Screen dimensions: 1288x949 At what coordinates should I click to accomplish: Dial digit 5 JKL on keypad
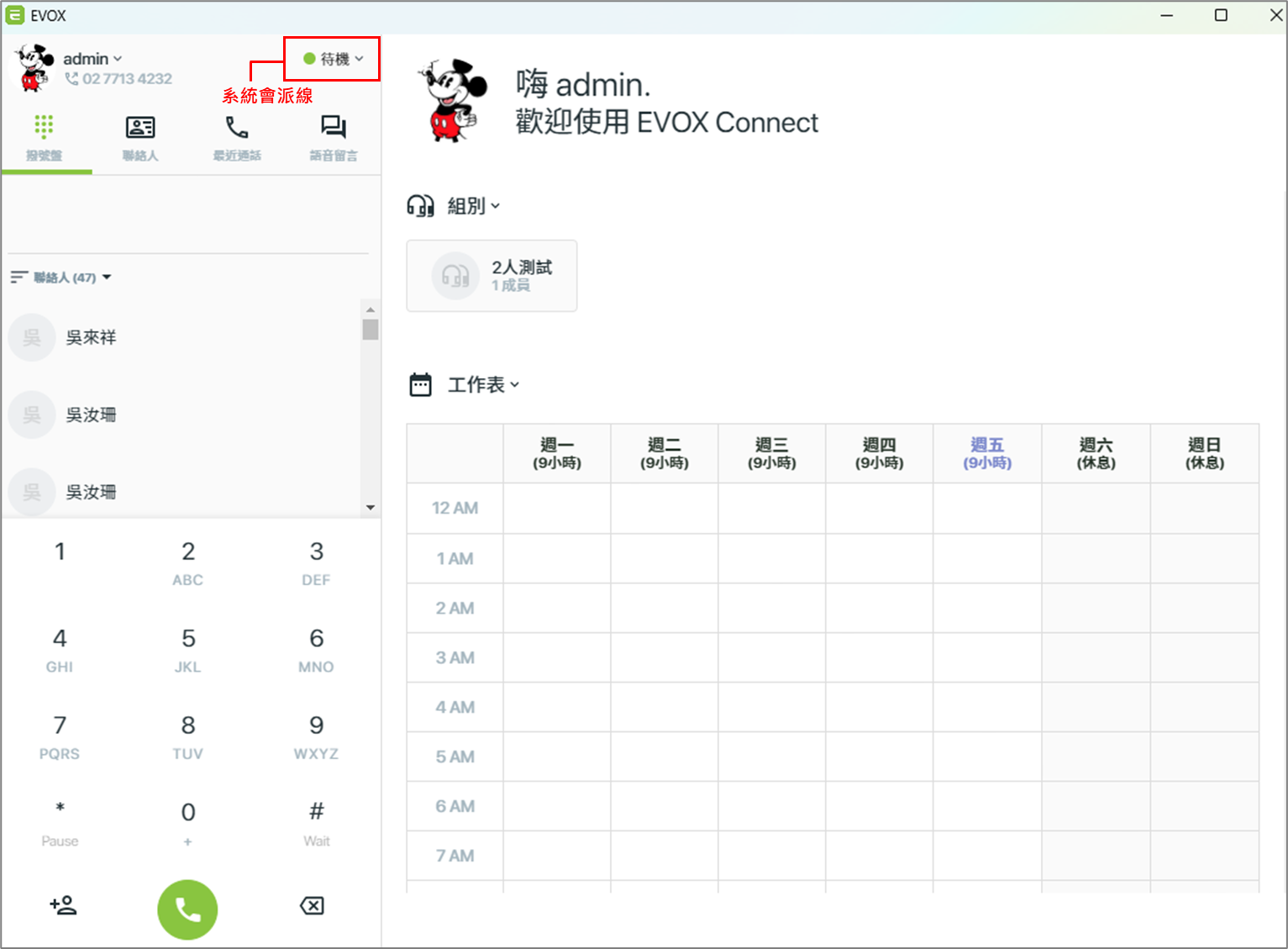click(x=188, y=651)
